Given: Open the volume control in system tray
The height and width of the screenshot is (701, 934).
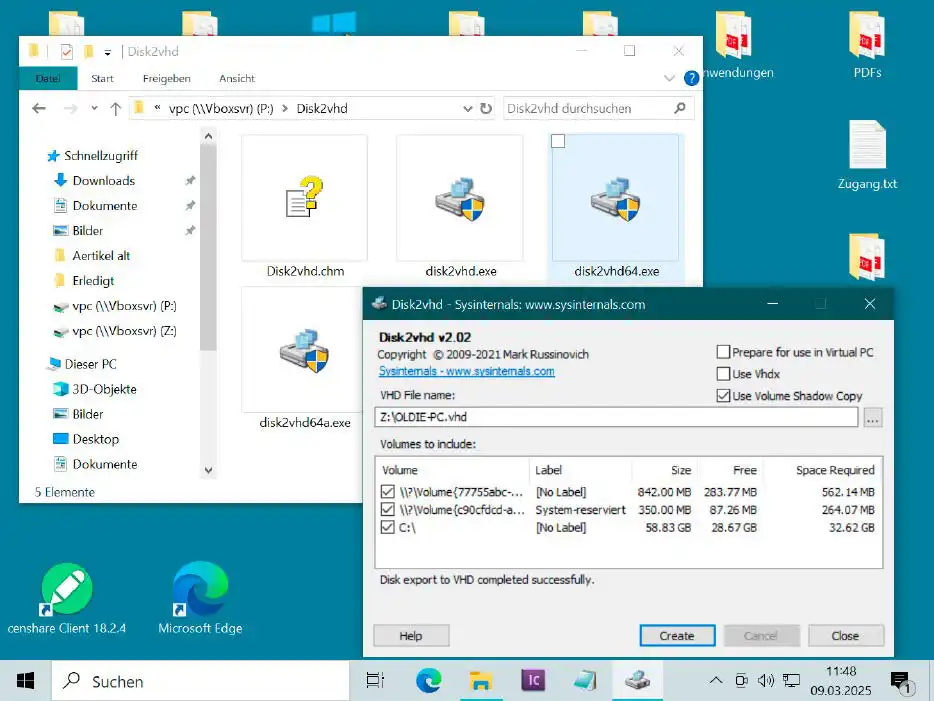Looking at the screenshot, I should (766, 680).
